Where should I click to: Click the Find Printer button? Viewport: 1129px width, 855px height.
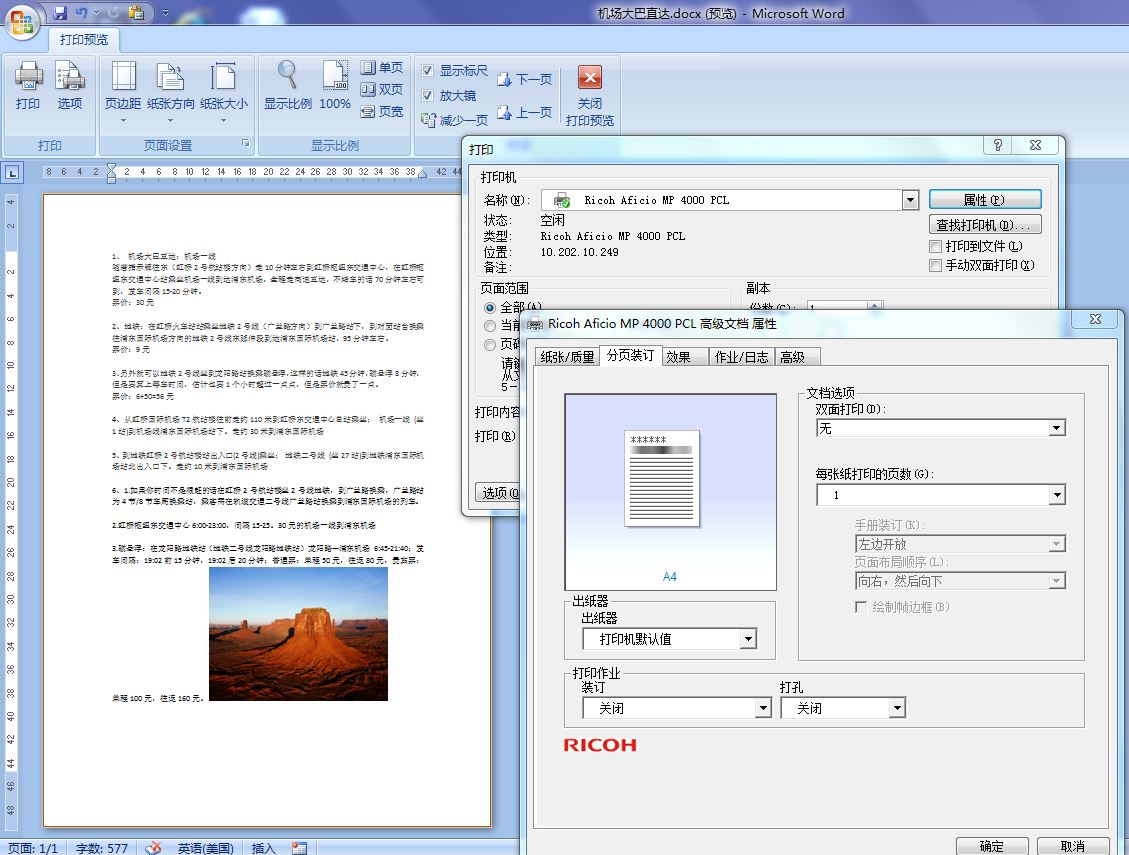[x=984, y=225]
